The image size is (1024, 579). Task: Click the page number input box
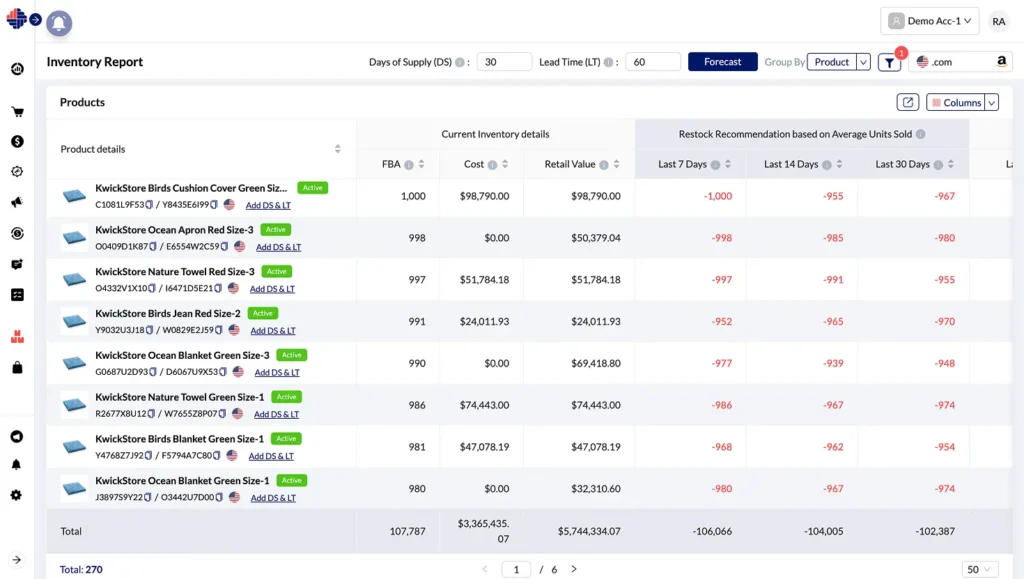516,569
